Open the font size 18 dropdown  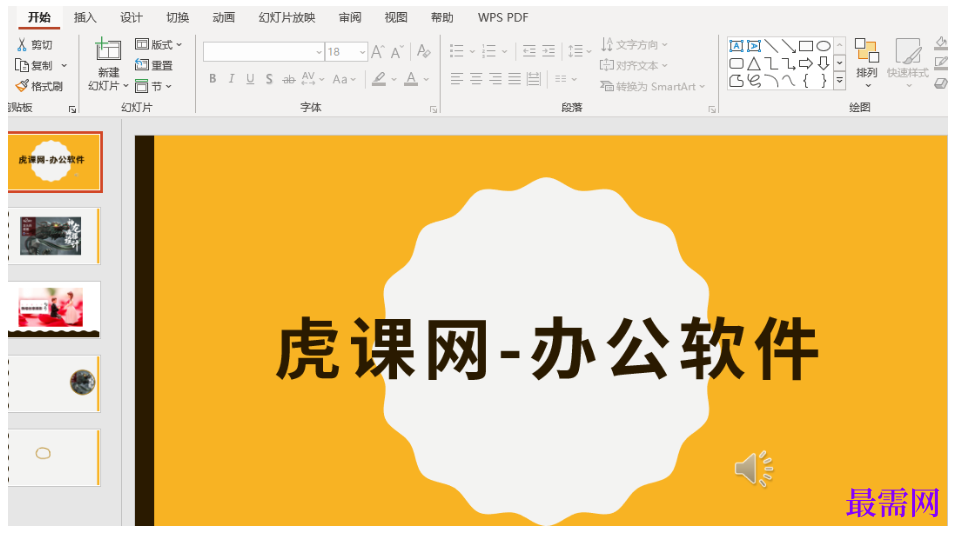click(362, 52)
